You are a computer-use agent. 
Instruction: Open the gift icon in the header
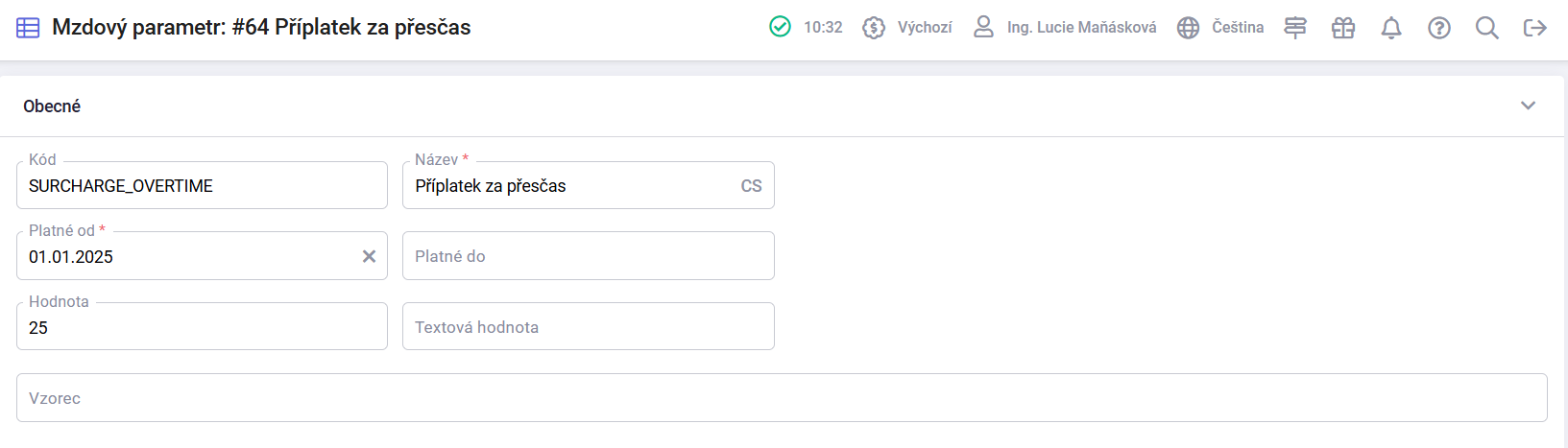(x=1343, y=28)
